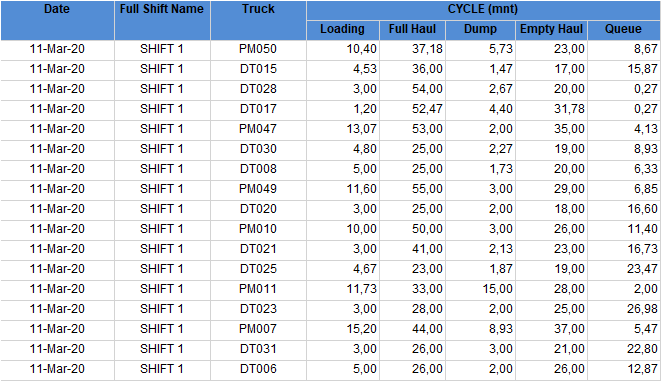661x381 pixels.
Task: Select the Date column header
Action: pyautogui.click(x=57, y=20)
